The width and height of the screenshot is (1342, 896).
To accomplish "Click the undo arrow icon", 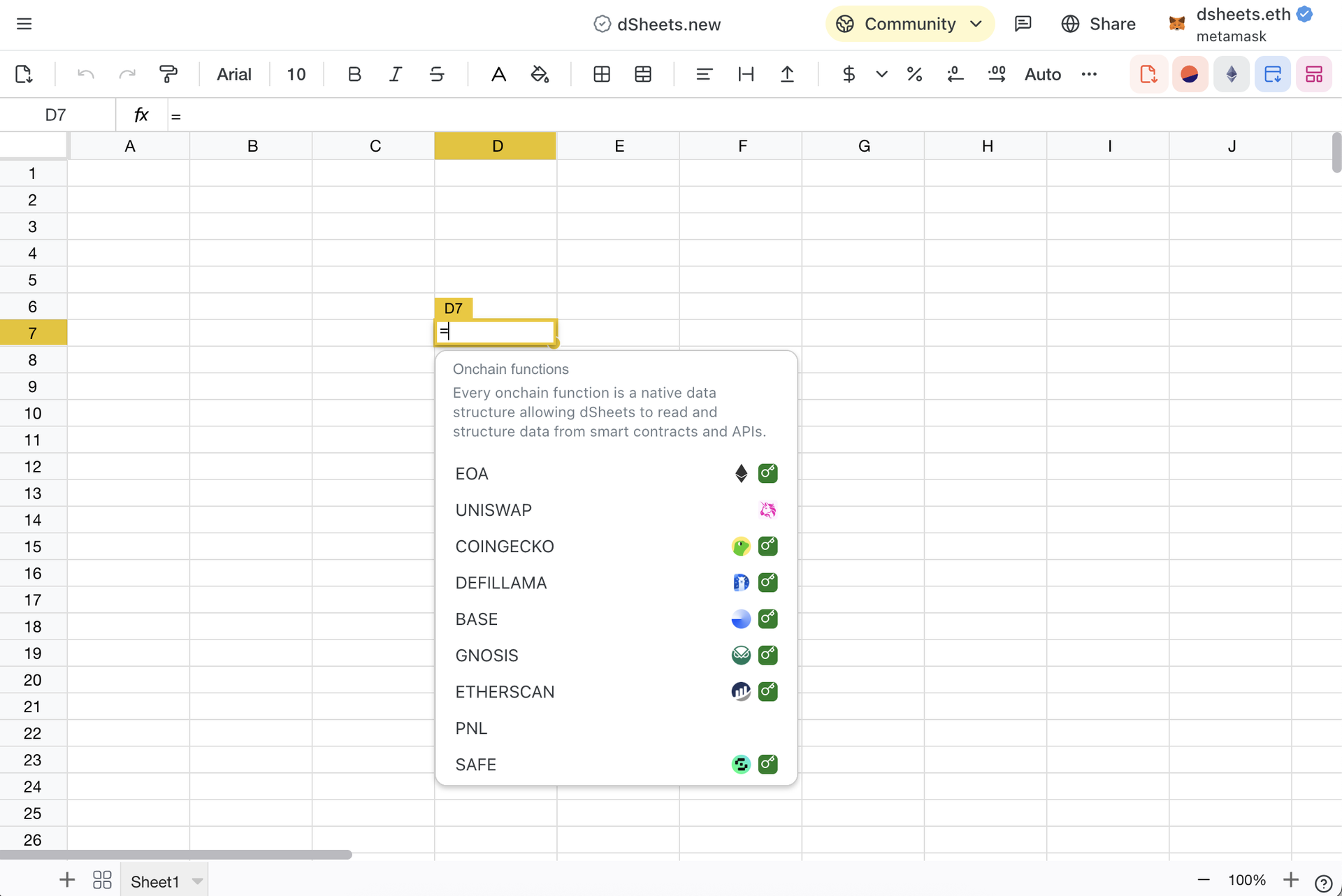I will (x=85, y=74).
